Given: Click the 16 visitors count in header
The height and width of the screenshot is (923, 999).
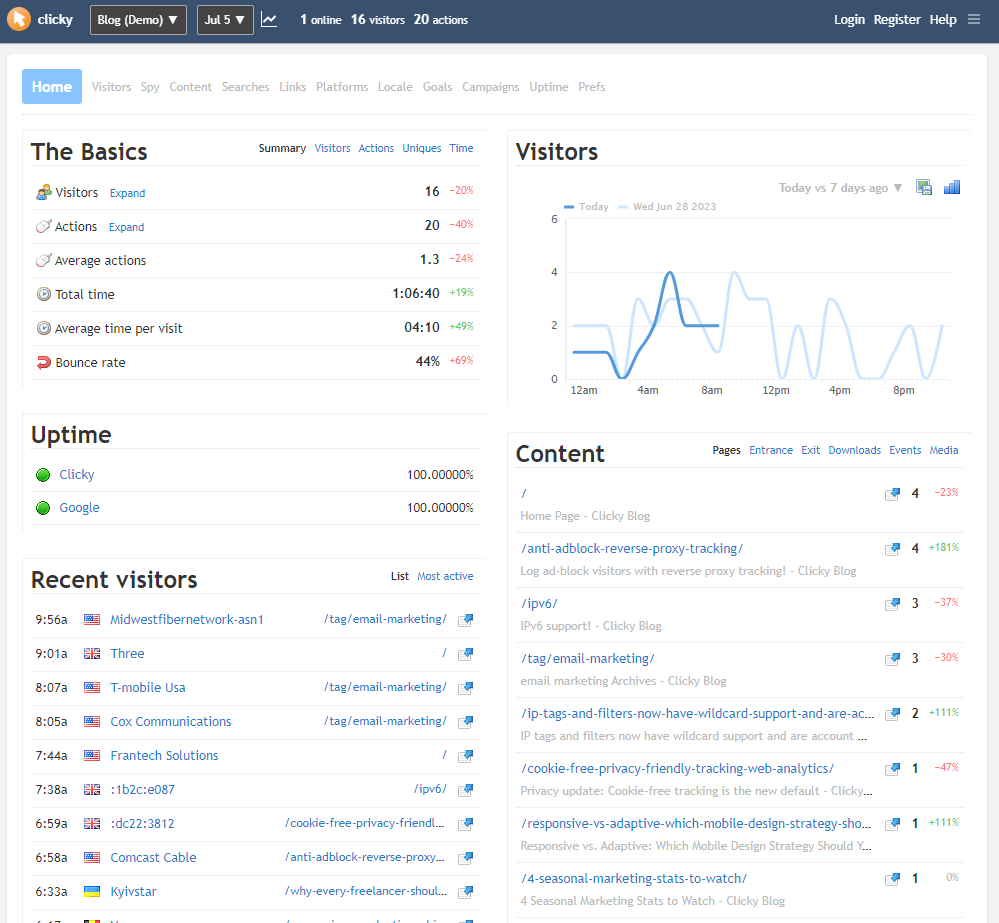Looking at the screenshot, I should [377, 20].
